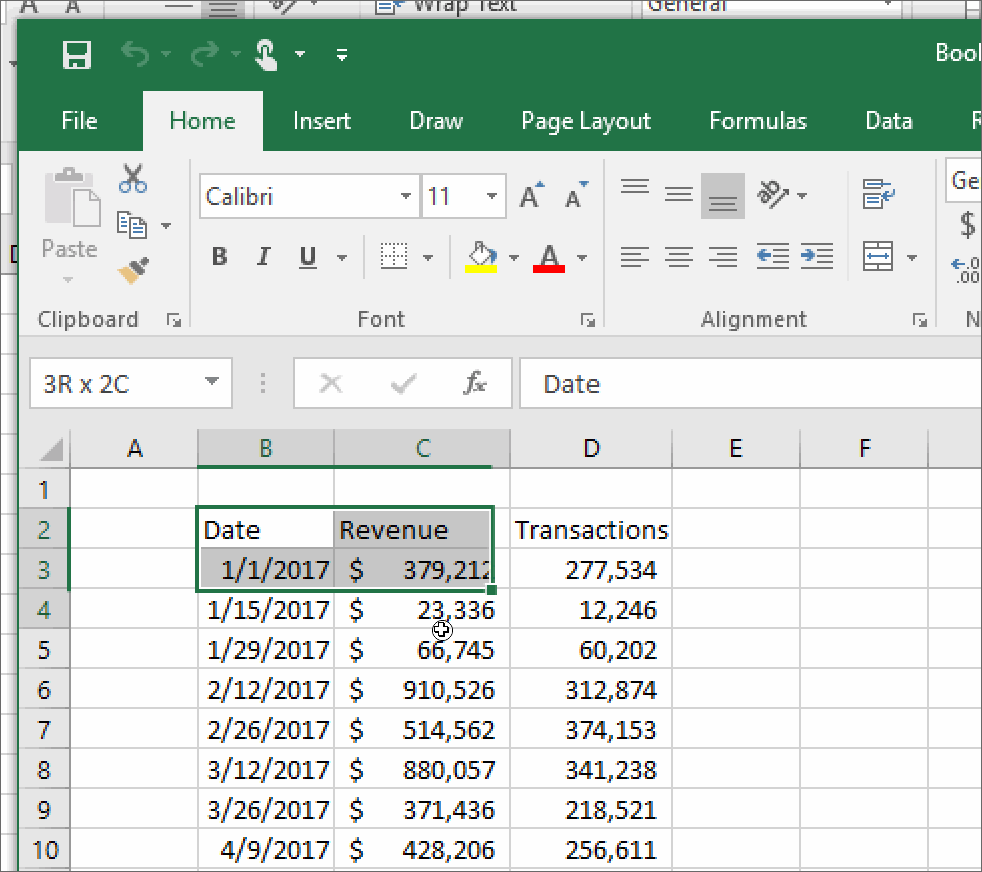Click the Insert Function fx icon
This screenshot has width=982, height=872.
click(475, 383)
